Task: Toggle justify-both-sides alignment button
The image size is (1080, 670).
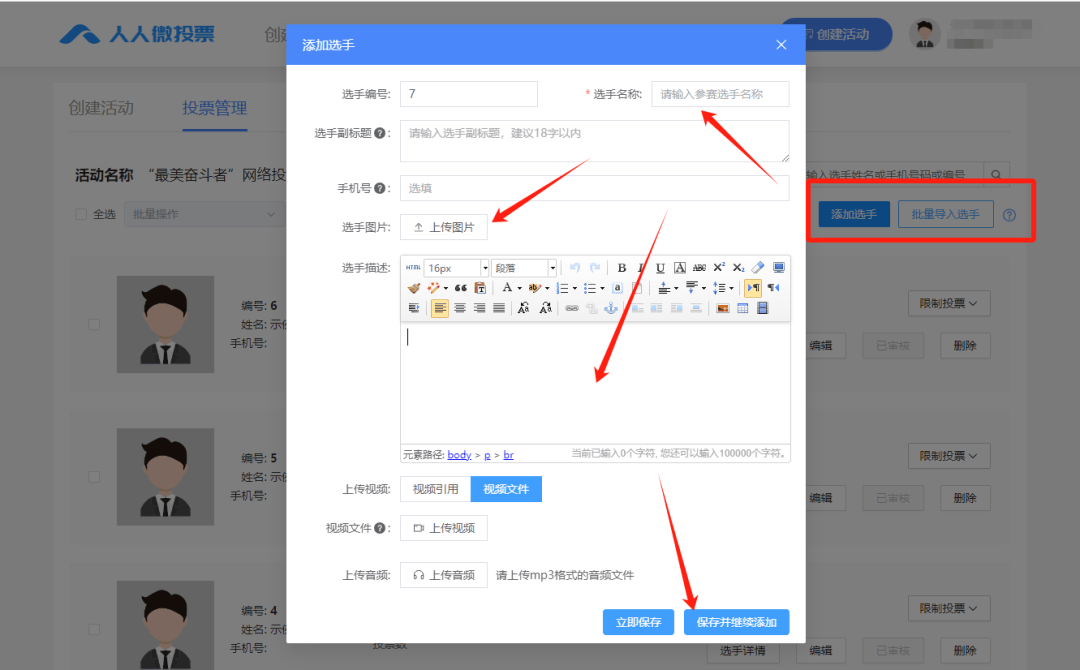Action: coord(499,308)
